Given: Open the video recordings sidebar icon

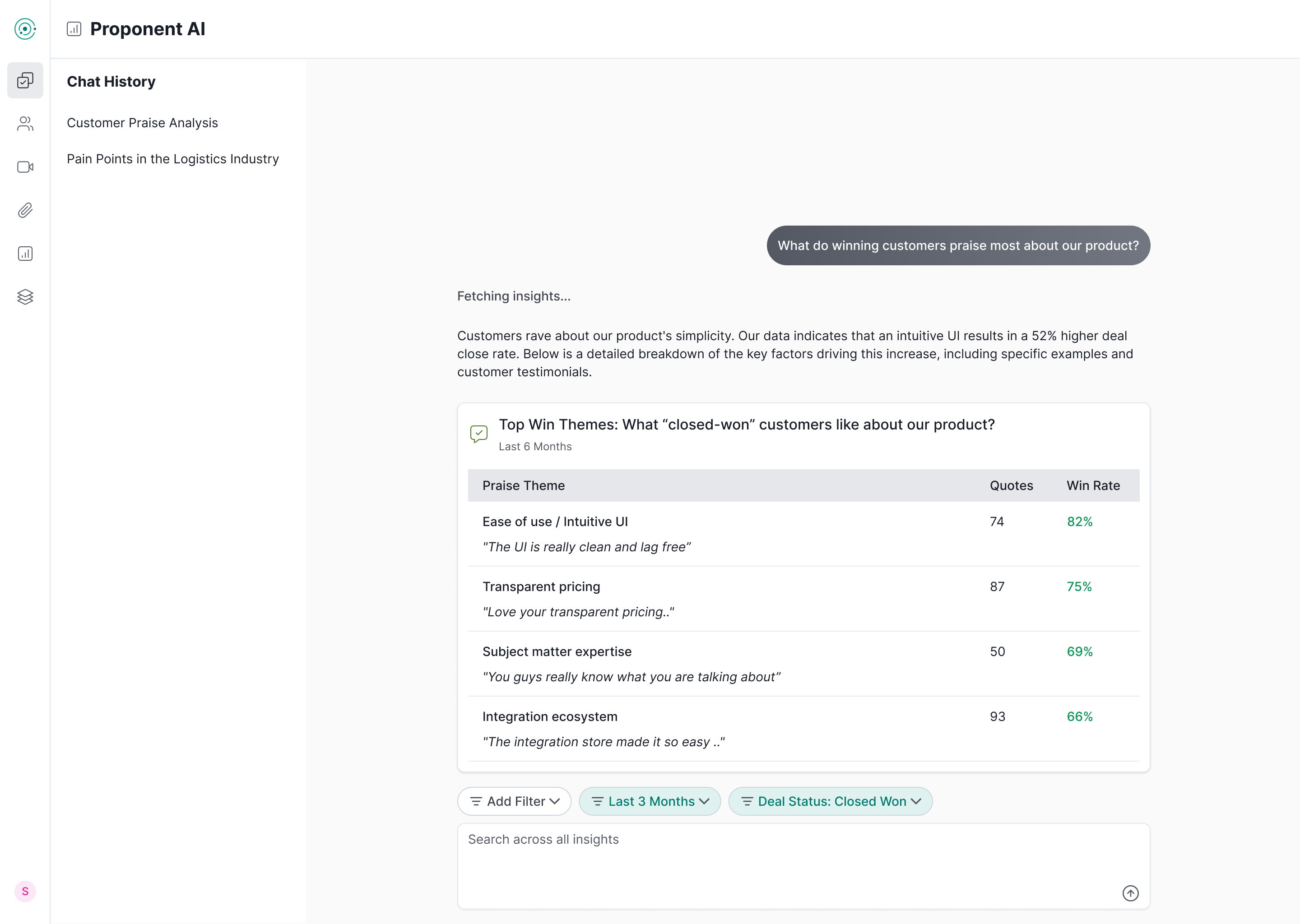Looking at the screenshot, I should 25,166.
